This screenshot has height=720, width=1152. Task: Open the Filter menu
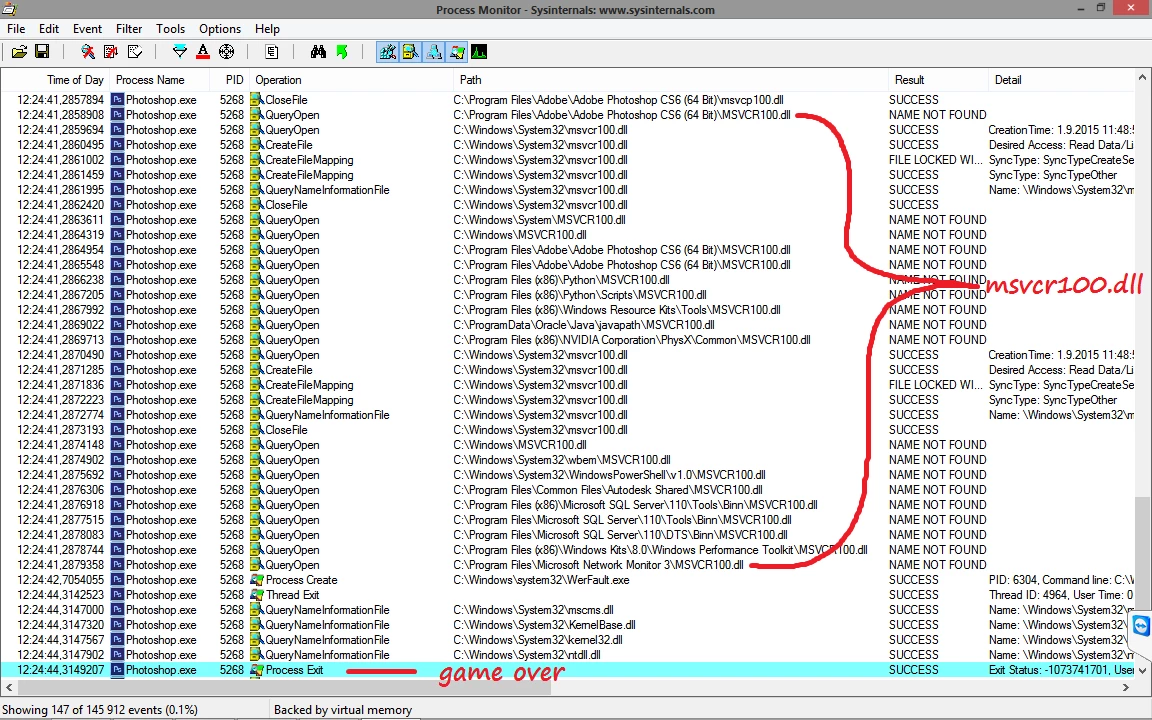click(x=129, y=29)
